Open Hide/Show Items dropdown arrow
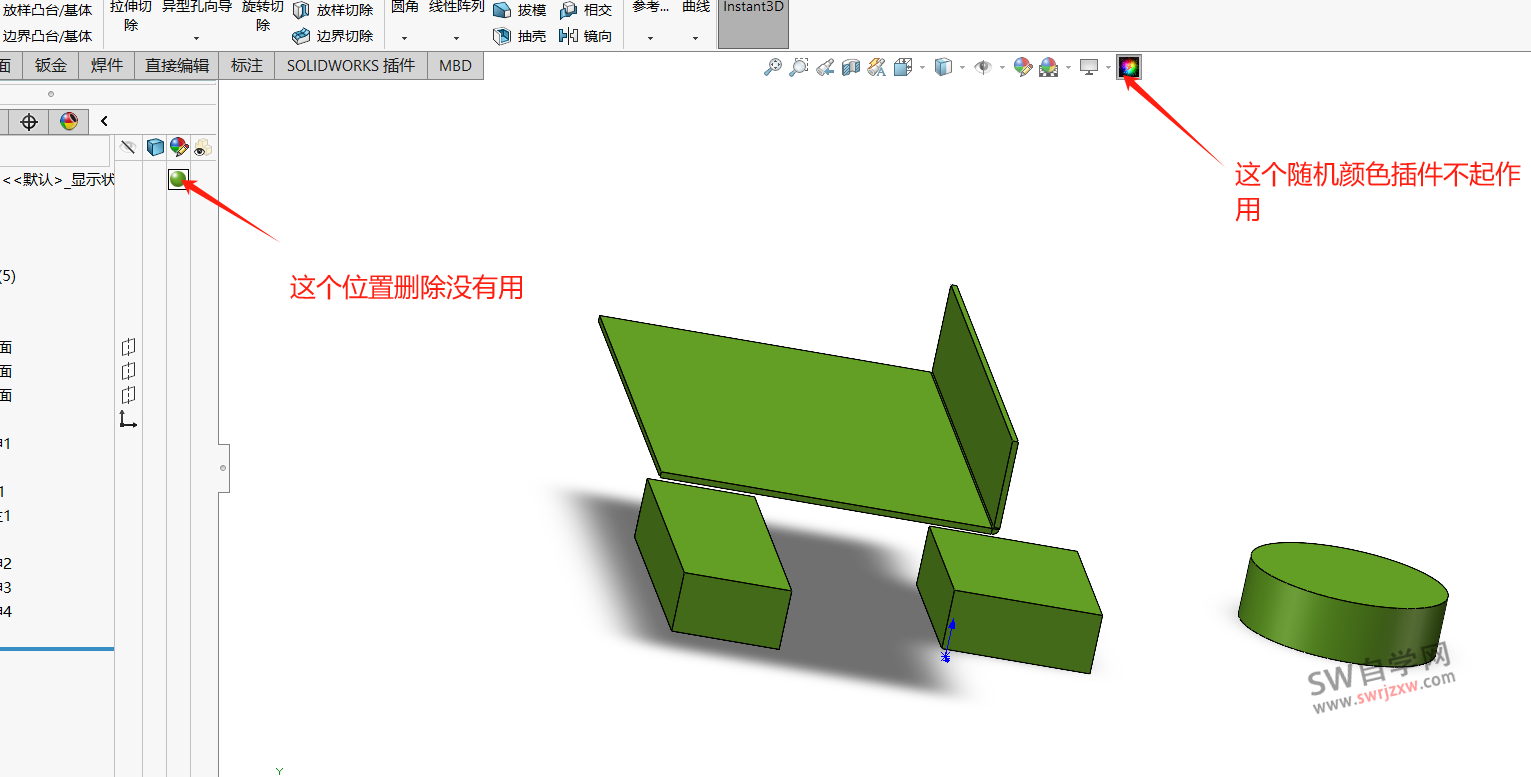The width and height of the screenshot is (1531, 777). (1002, 68)
